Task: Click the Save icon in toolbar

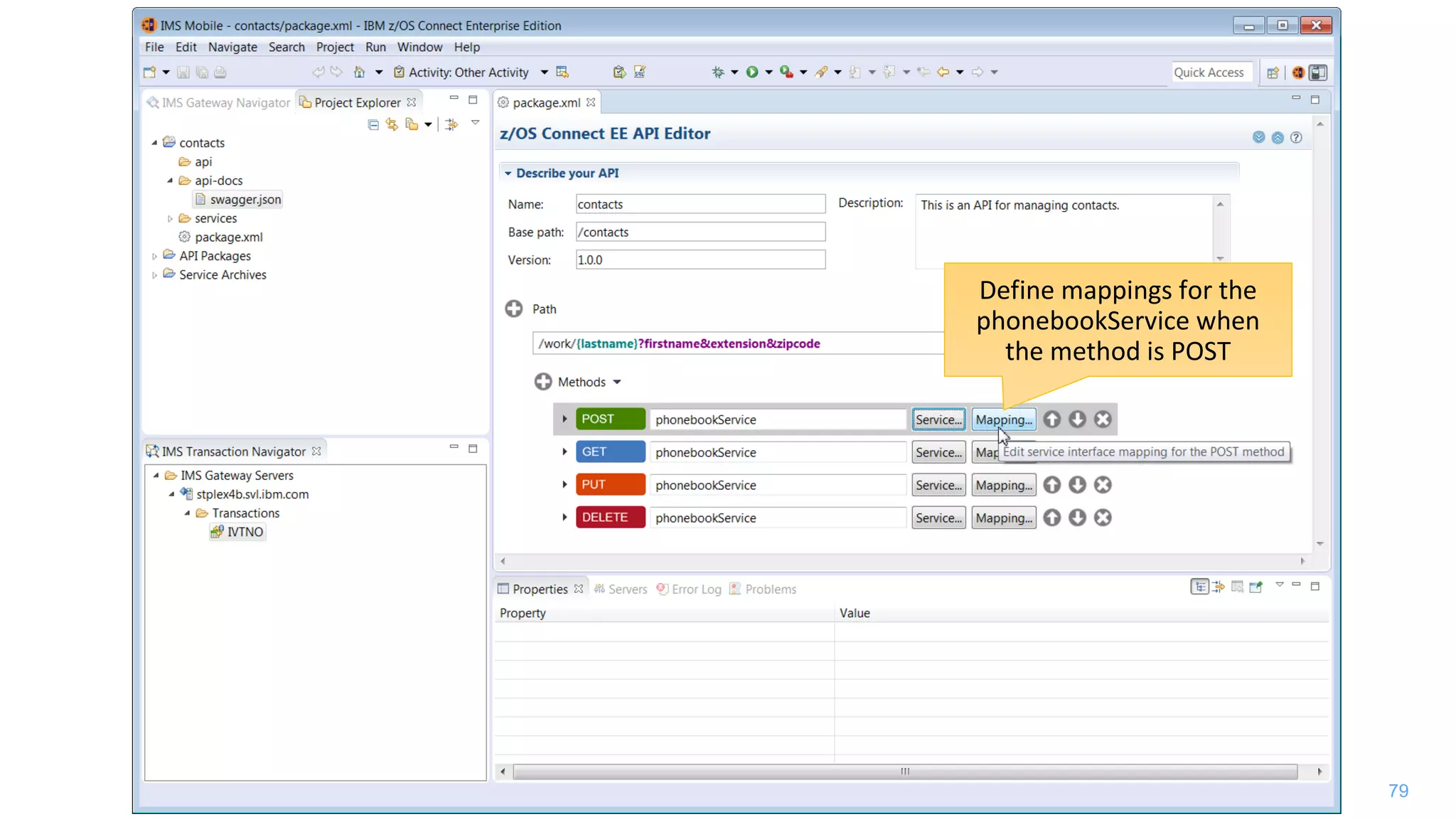Action: tap(183, 72)
